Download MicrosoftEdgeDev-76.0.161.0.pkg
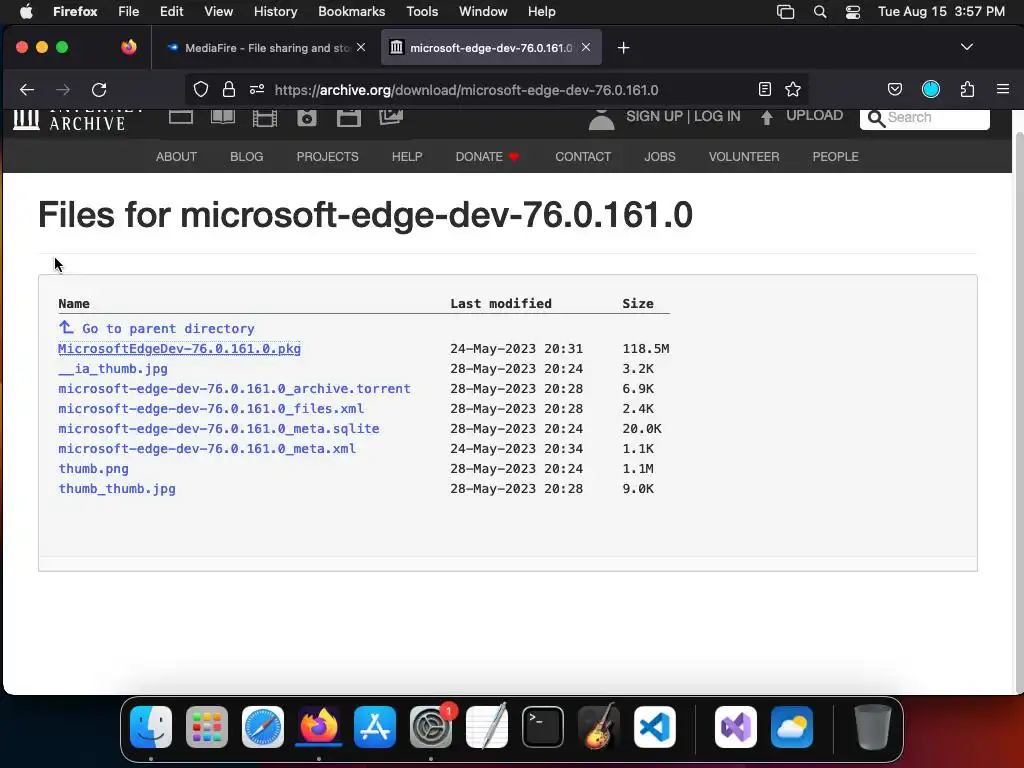This screenshot has height=768, width=1024. point(180,349)
